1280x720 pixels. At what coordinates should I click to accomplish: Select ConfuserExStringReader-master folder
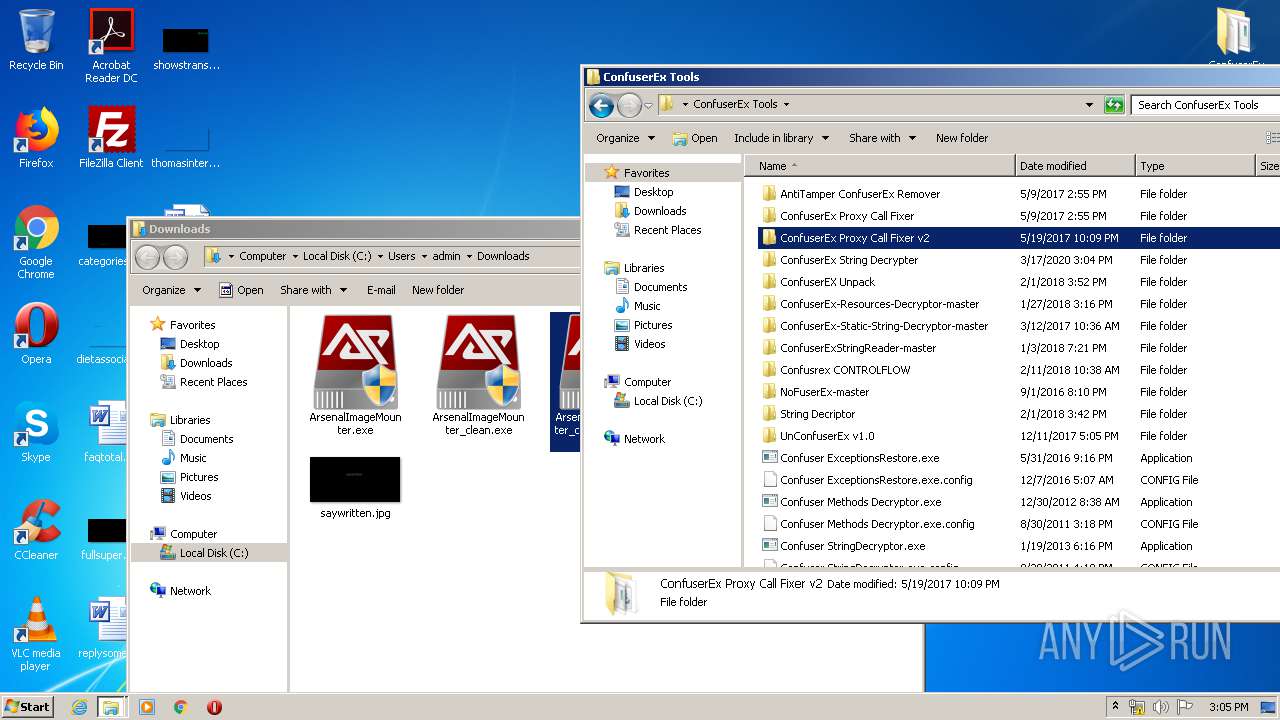857,348
